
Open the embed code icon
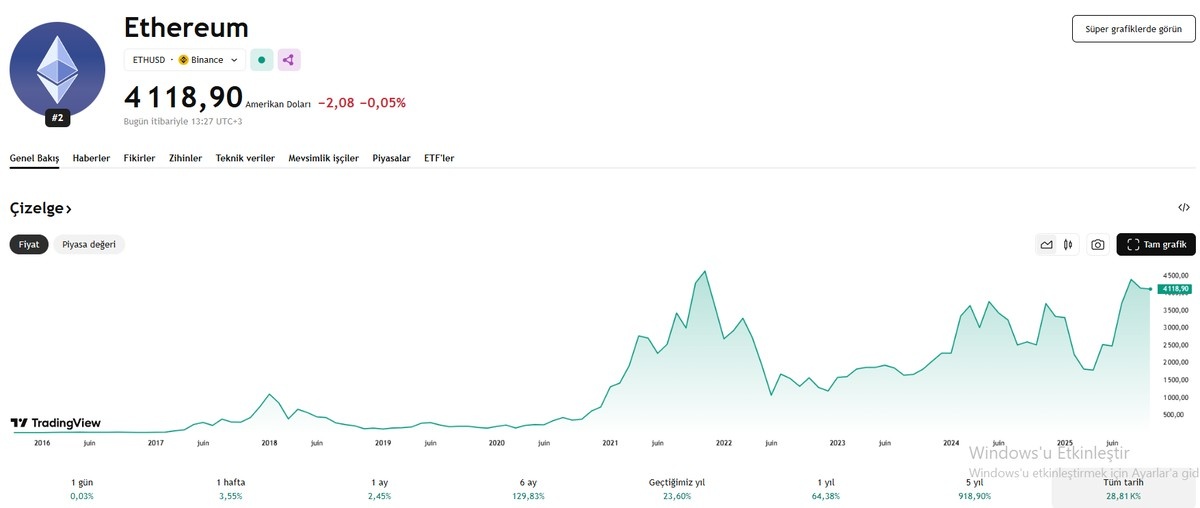click(1184, 208)
